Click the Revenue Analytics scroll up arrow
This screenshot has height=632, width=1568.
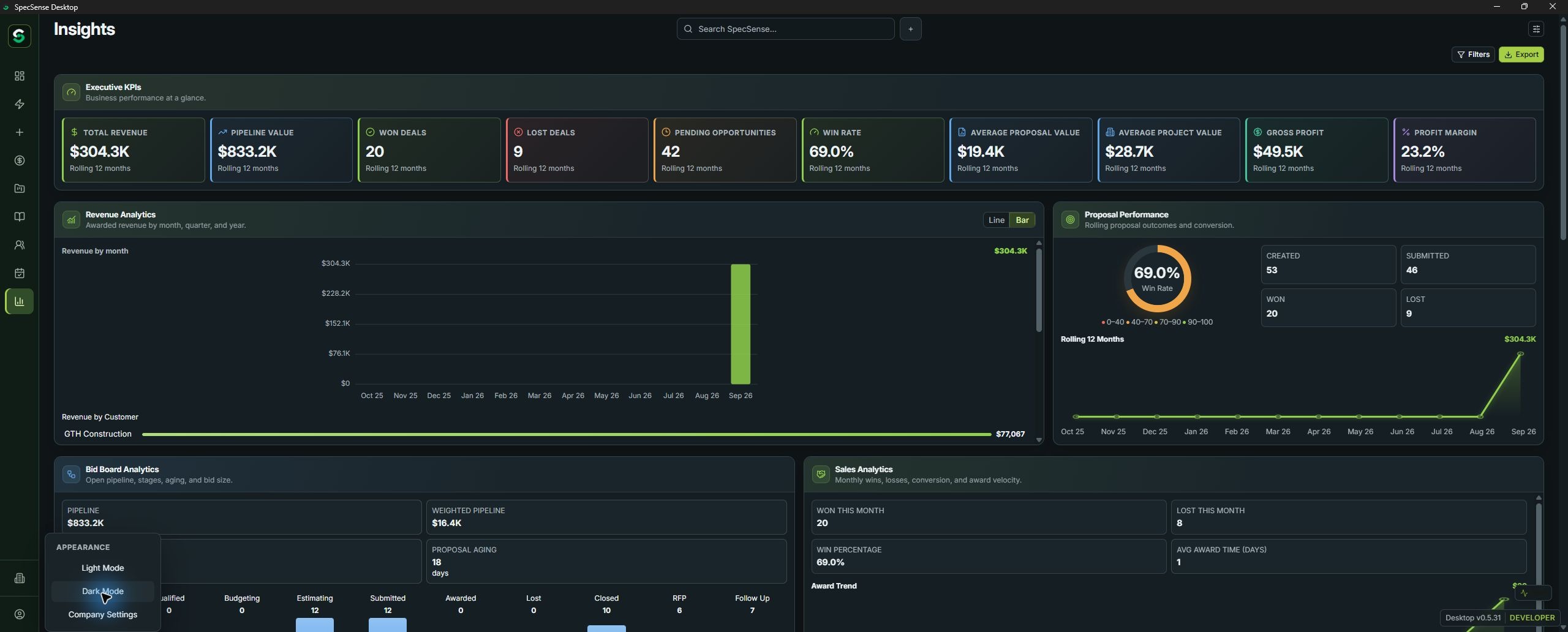[x=1039, y=243]
